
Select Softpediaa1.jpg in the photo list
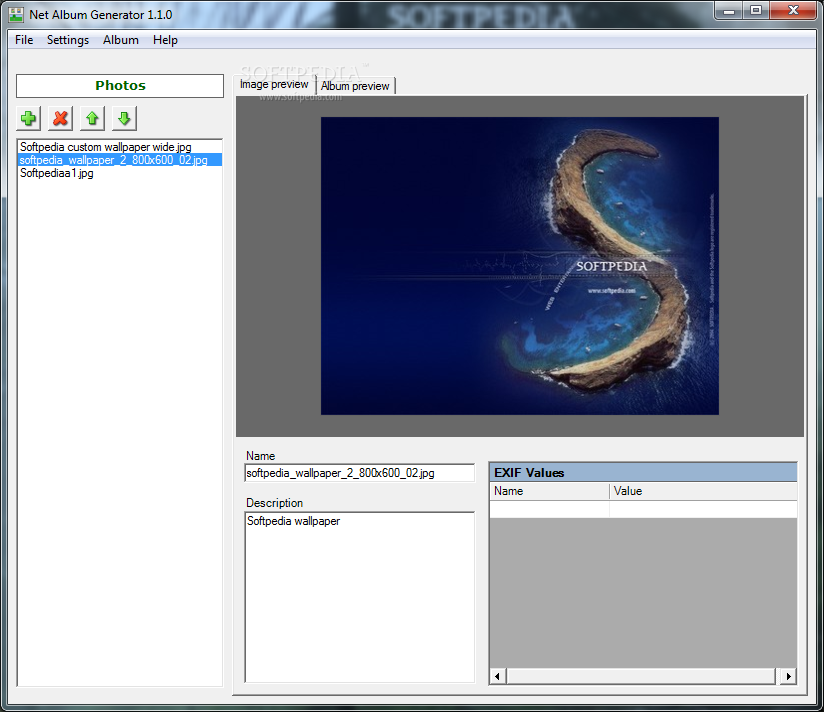120,173
